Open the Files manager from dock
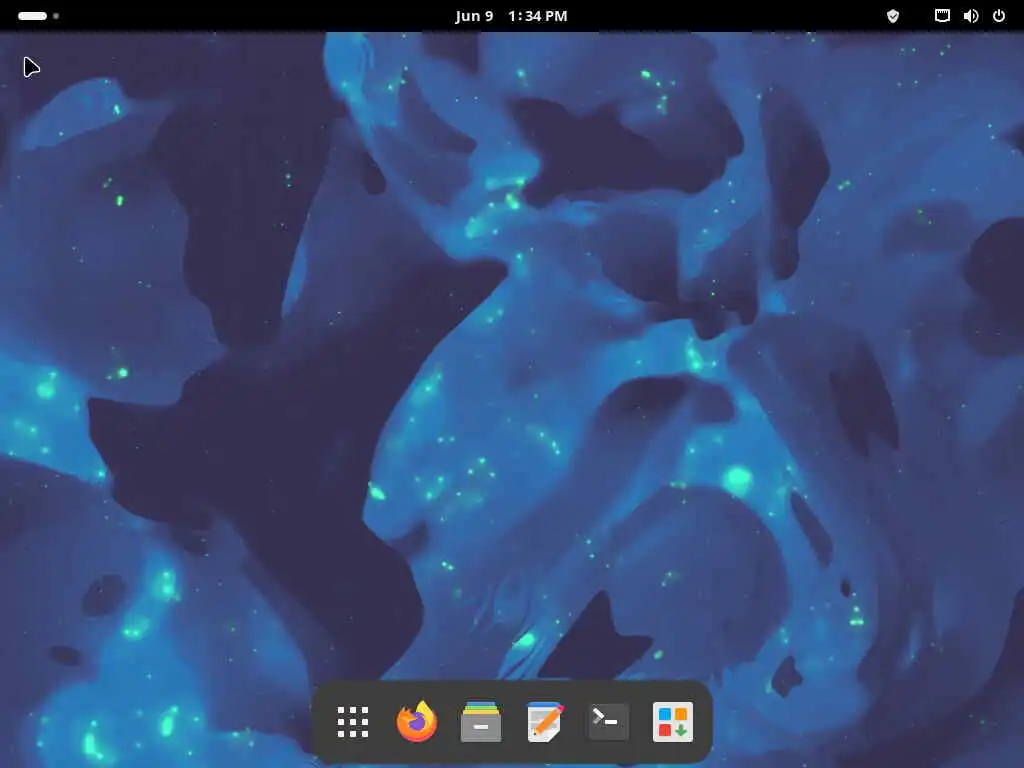Viewport: 1024px width, 768px height. (481, 722)
